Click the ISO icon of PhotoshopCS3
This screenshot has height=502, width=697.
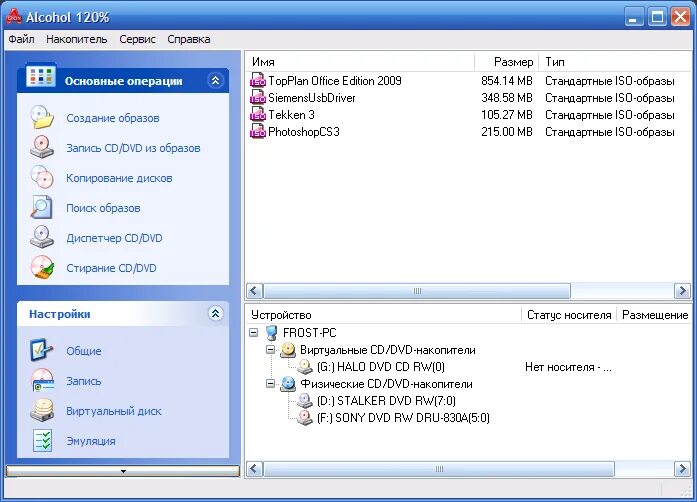[258, 132]
